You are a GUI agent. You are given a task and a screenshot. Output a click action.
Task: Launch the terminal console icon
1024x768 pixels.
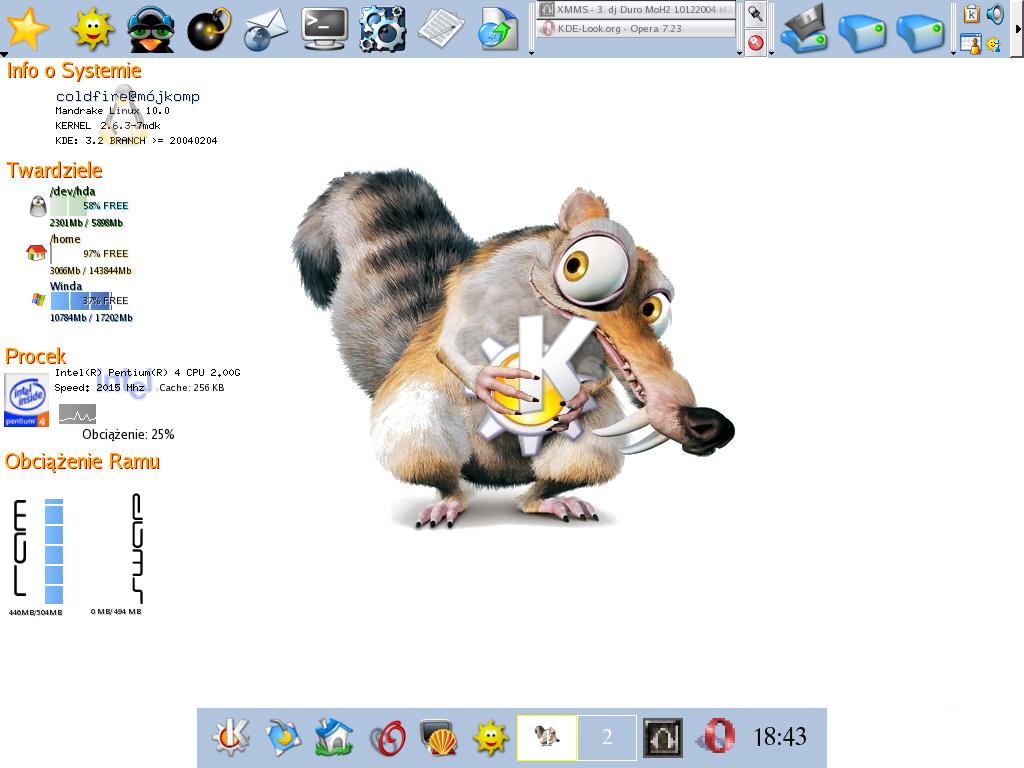click(x=325, y=29)
